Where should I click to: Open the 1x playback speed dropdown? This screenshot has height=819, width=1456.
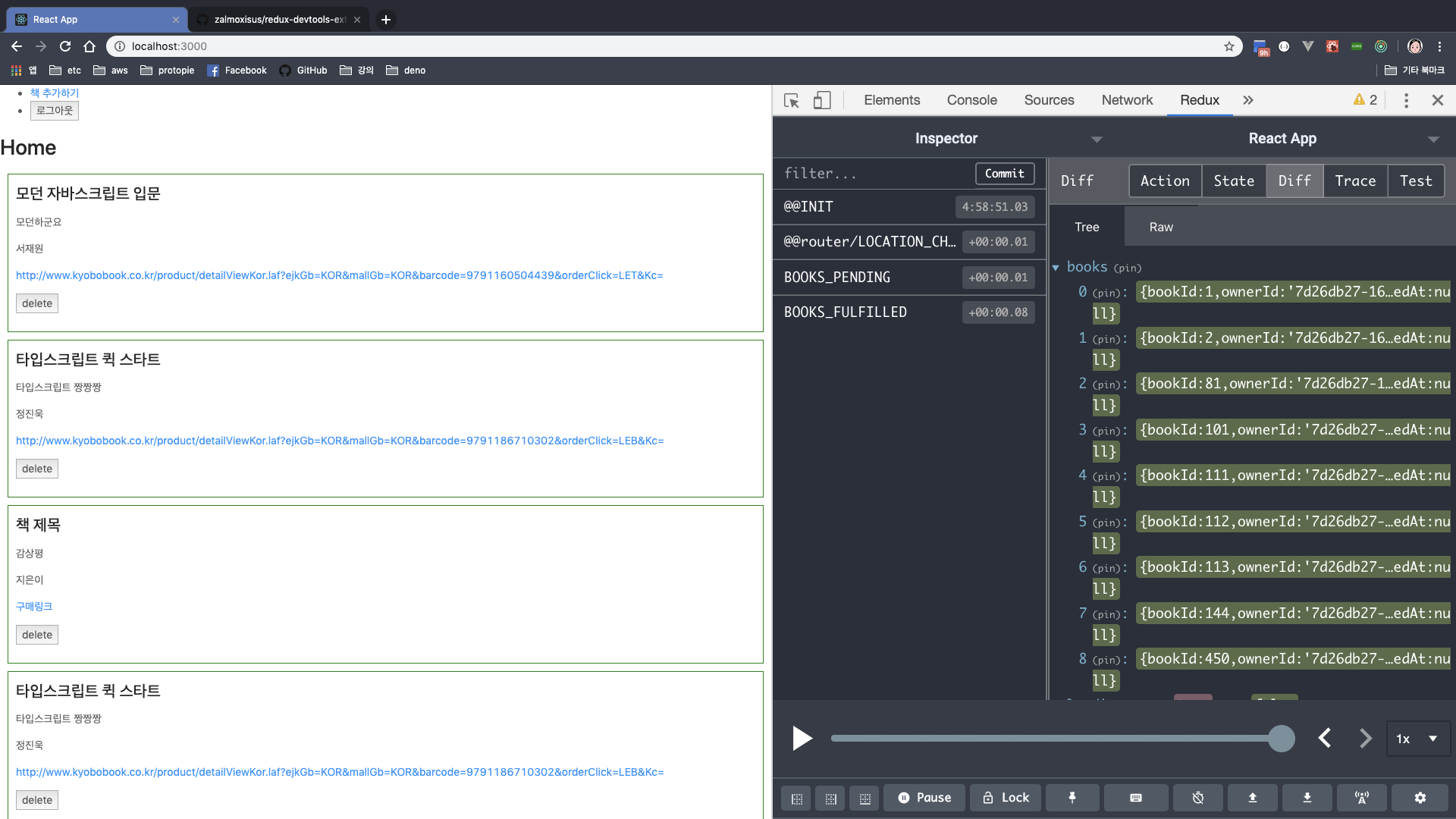coord(1417,739)
